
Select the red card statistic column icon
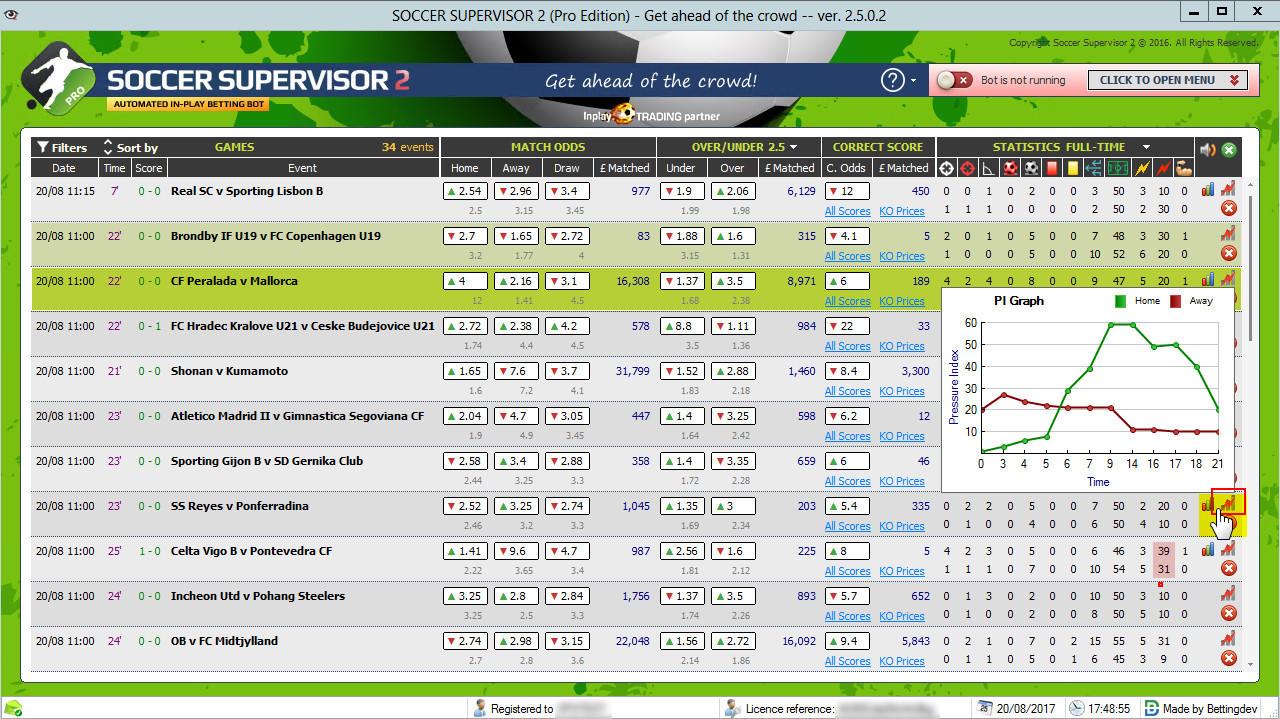coord(1052,168)
